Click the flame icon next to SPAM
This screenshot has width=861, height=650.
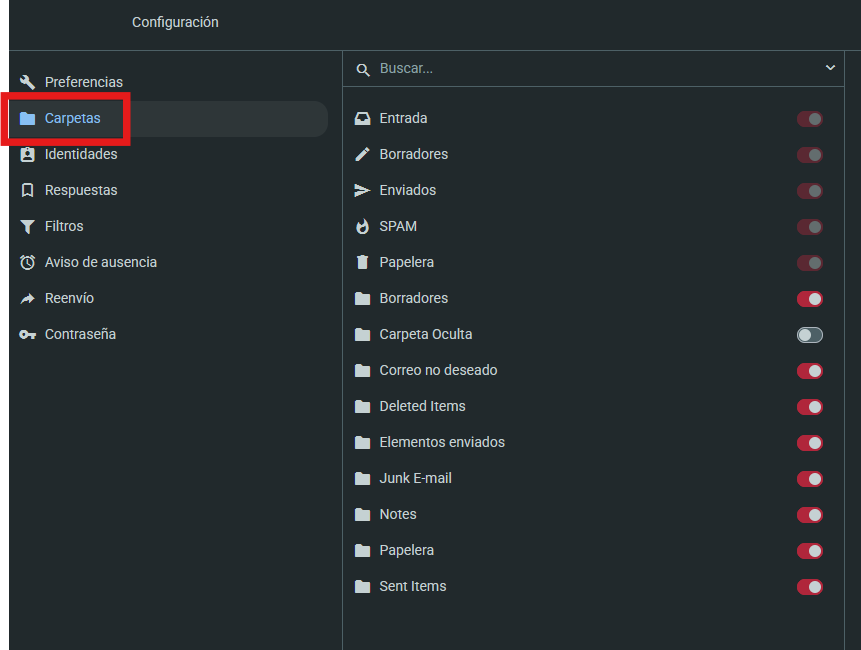[362, 226]
